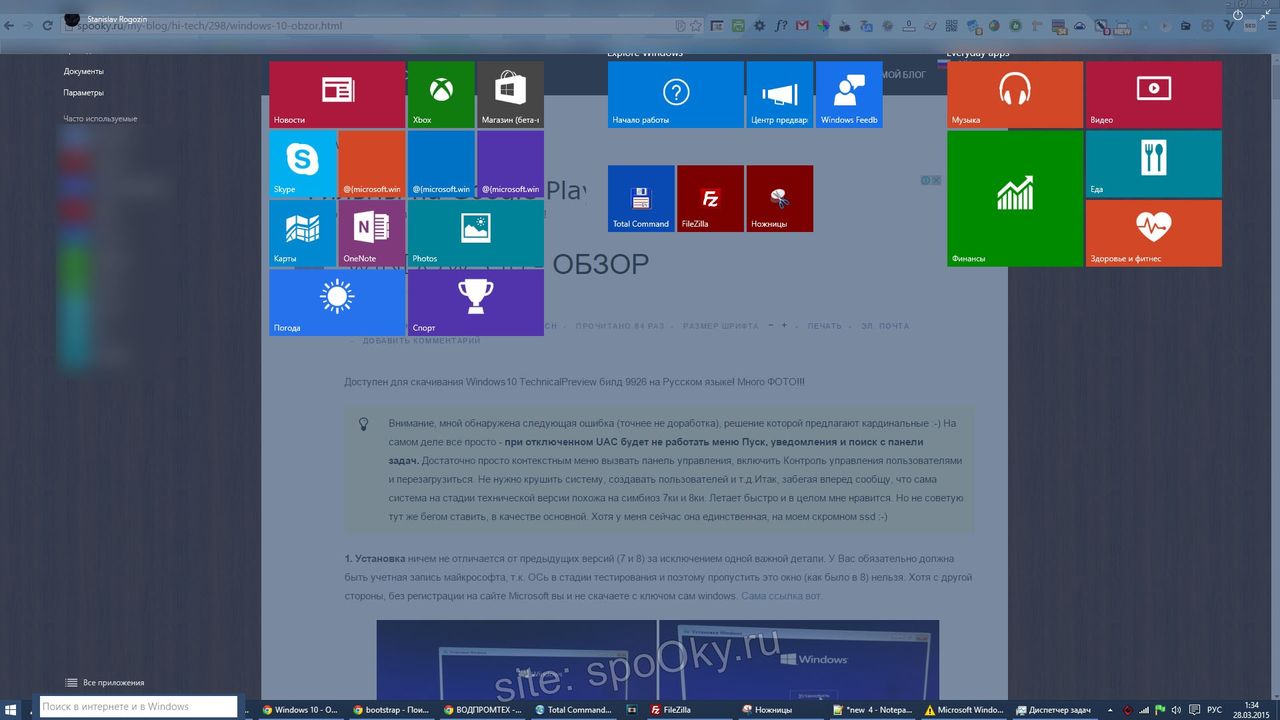Launch the Xbox tile
This screenshot has height=720, width=1280.
[x=440, y=94]
